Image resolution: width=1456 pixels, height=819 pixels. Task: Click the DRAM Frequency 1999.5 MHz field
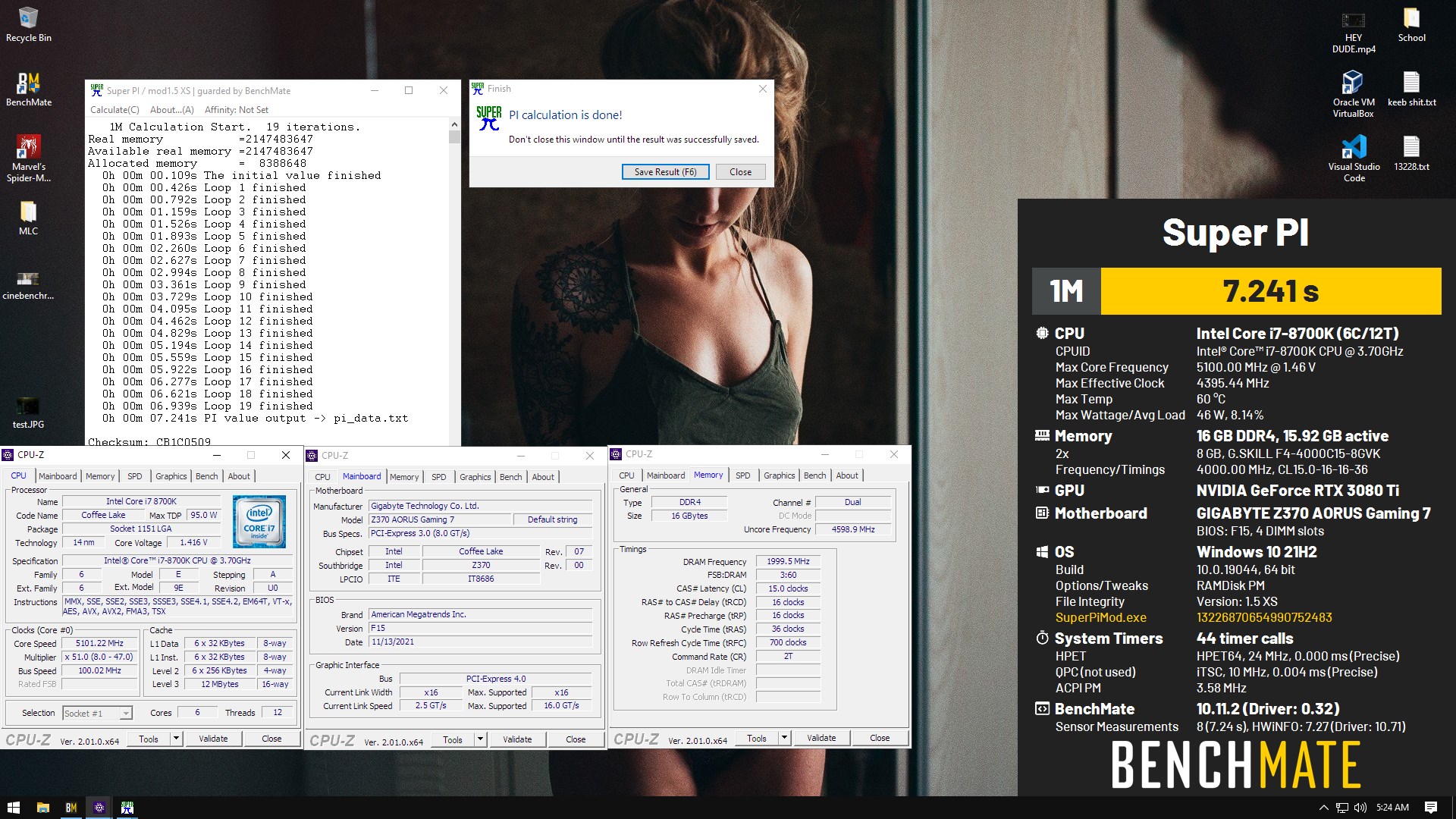(788, 562)
